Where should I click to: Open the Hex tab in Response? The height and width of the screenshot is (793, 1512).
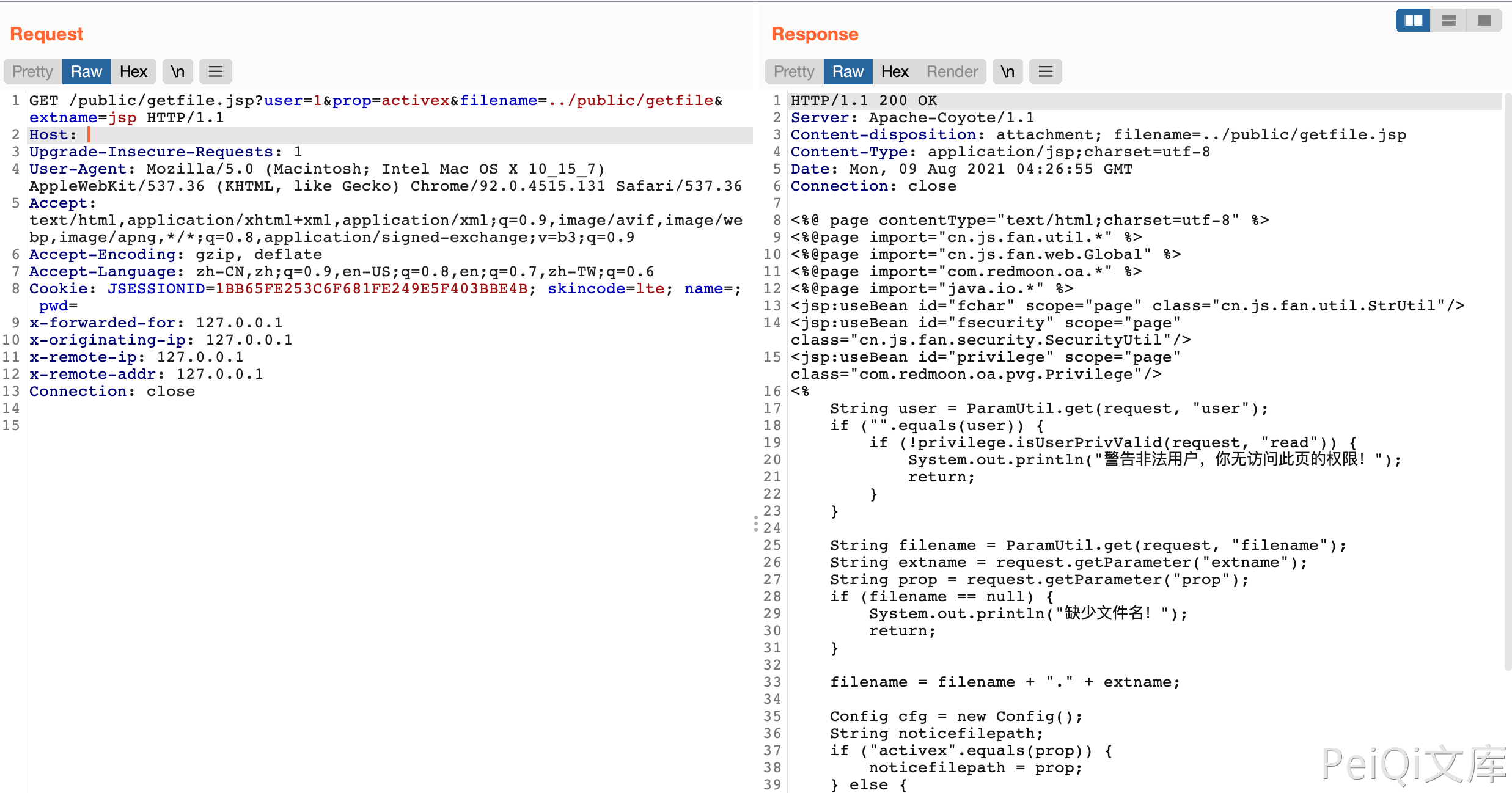(x=895, y=71)
